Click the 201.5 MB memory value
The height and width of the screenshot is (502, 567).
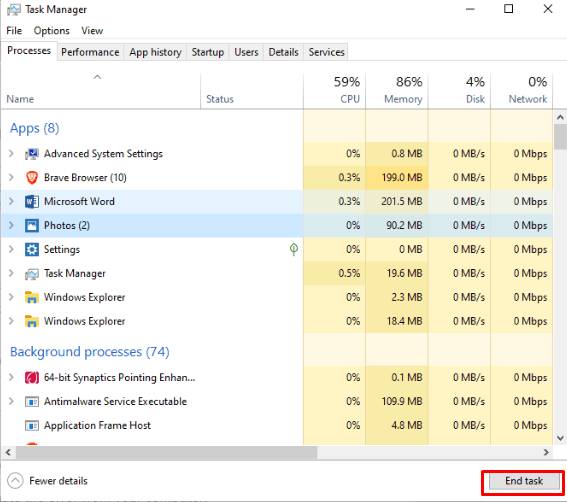pyautogui.click(x=401, y=201)
